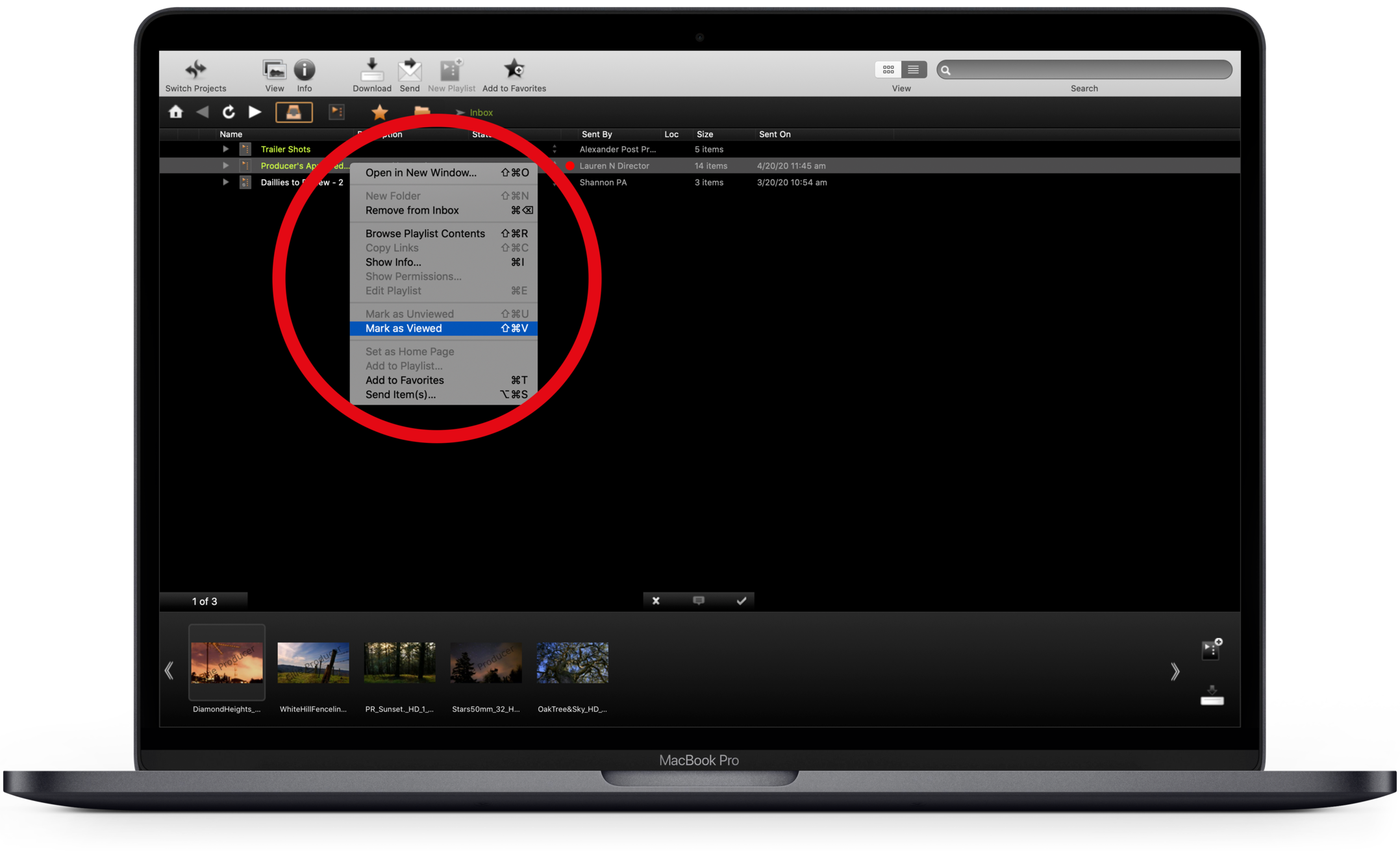Click the Download toolbar icon
The width and height of the screenshot is (1400, 851).
point(371,70)
